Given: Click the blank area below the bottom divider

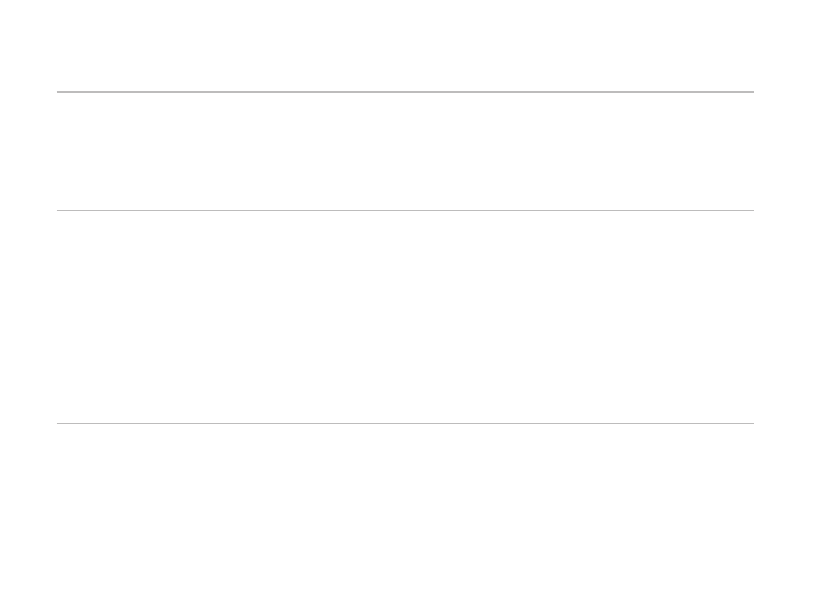Looking at the screenshot, I should point(404,508).
